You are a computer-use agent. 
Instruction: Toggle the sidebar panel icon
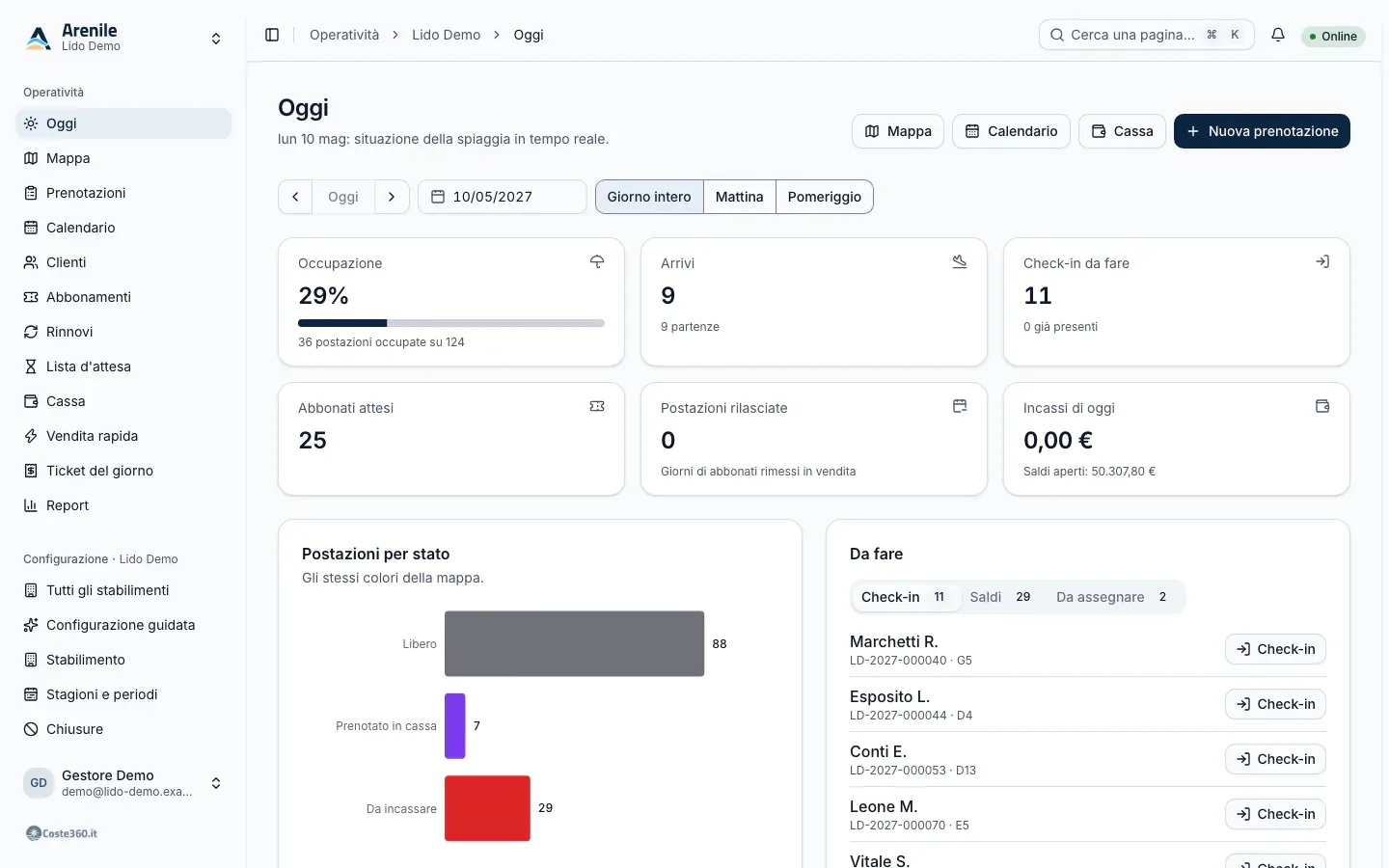point(272,35)
